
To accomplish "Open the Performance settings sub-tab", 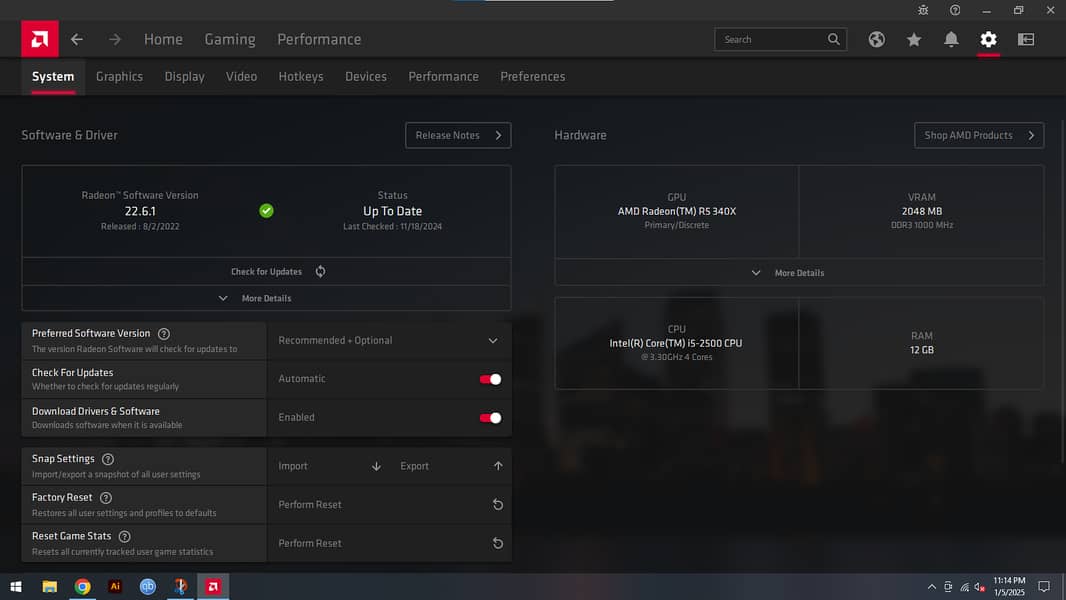I will pyautogui.click(x=443, y=77).
